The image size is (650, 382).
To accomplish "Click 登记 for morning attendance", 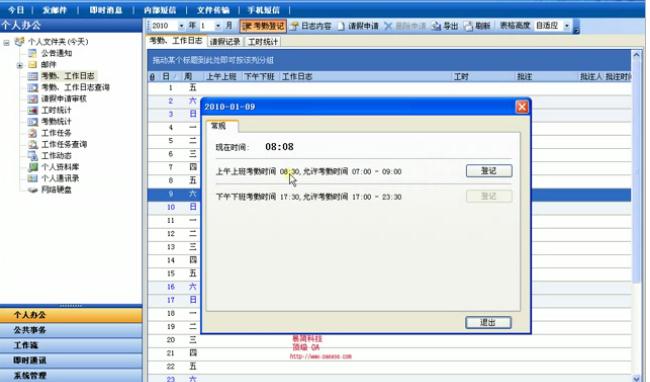I will pyautogui.click(x=489, y=171).
